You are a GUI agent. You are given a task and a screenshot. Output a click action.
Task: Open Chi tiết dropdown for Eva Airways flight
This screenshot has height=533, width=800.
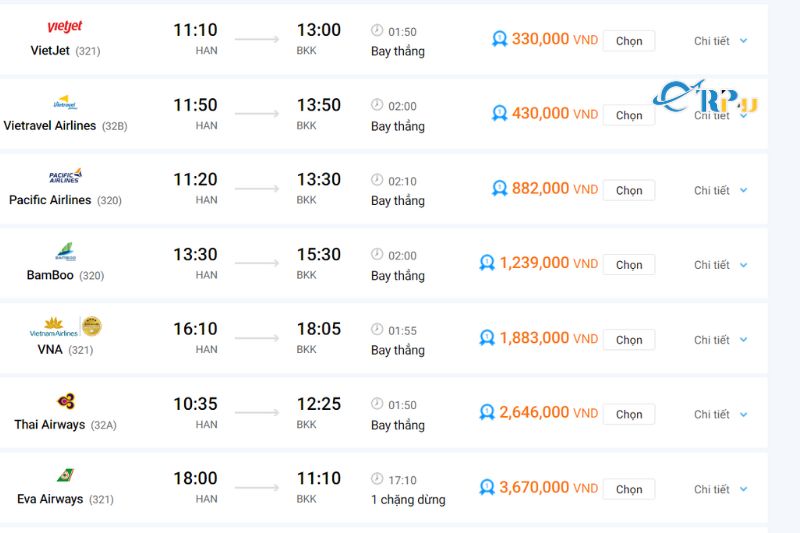pyautogui.click(x=720, y=489)
